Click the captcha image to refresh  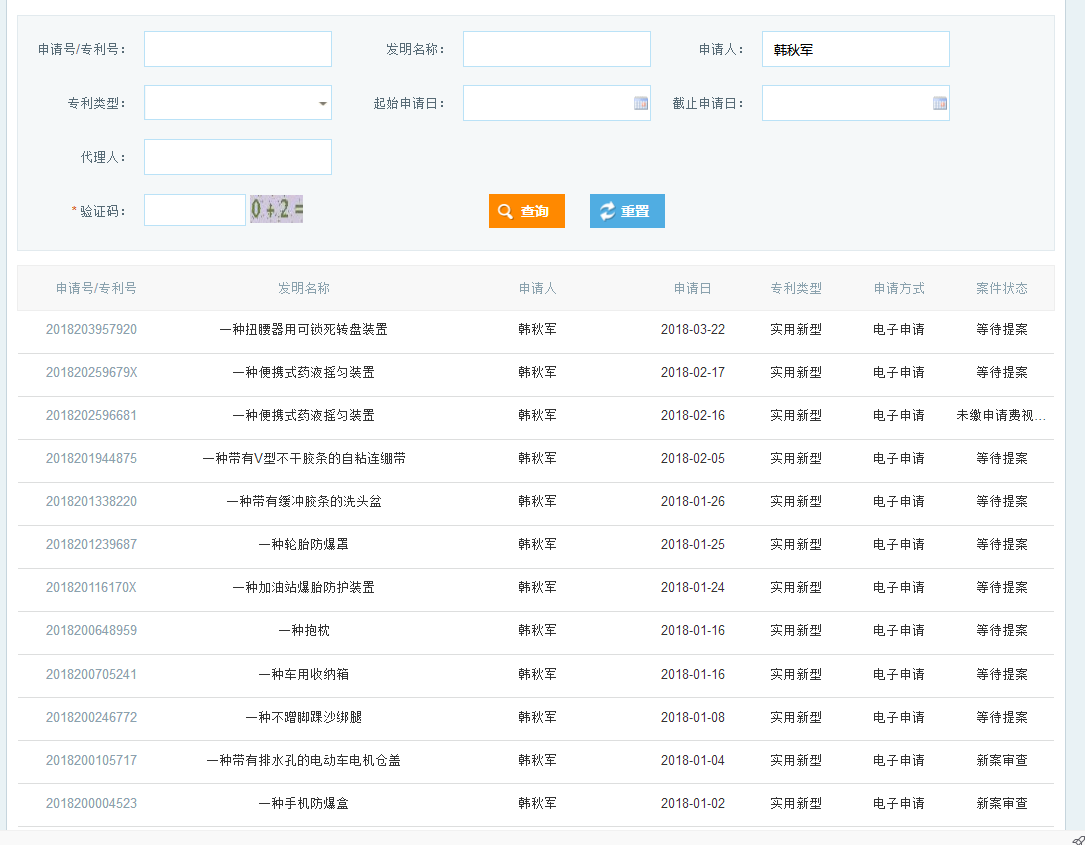tap(276, 210)
